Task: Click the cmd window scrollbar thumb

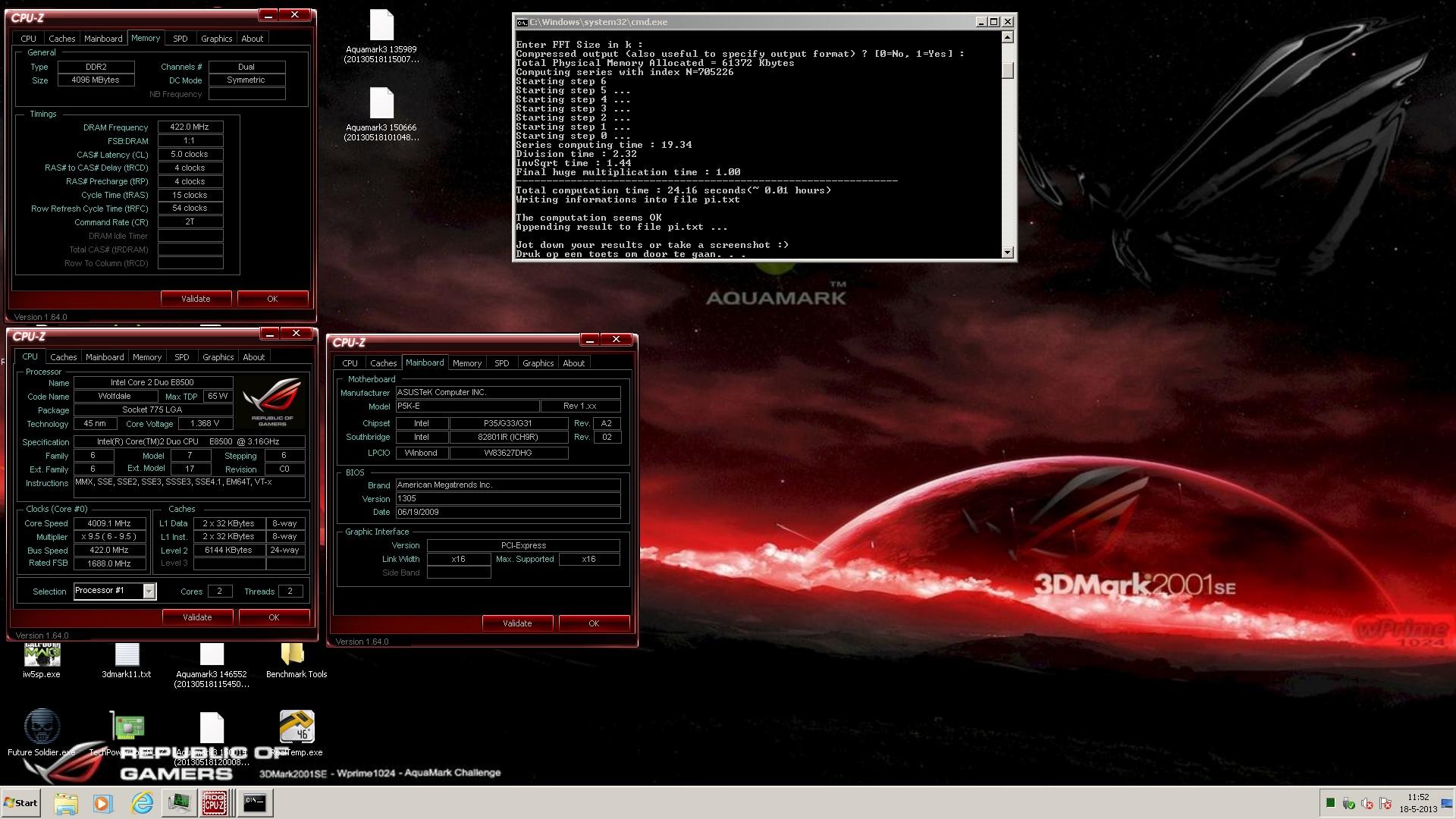Action: tap(1007, 70)
